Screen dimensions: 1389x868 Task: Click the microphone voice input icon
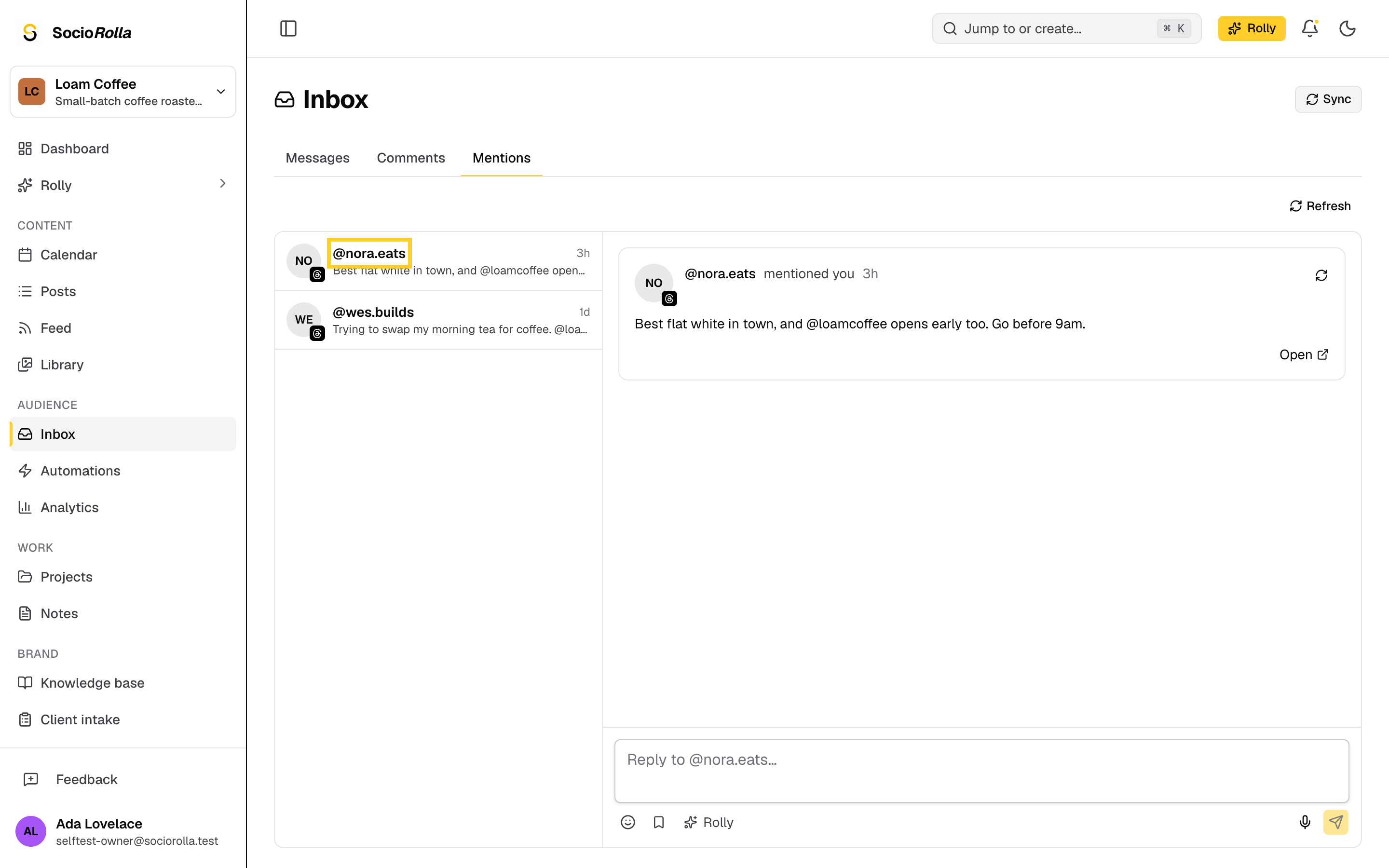(x=1305, y=823)
